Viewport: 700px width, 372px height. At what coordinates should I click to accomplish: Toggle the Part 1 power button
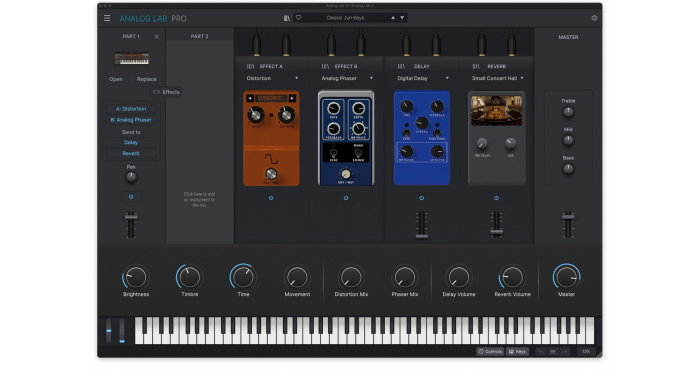(x=131, y=197)
